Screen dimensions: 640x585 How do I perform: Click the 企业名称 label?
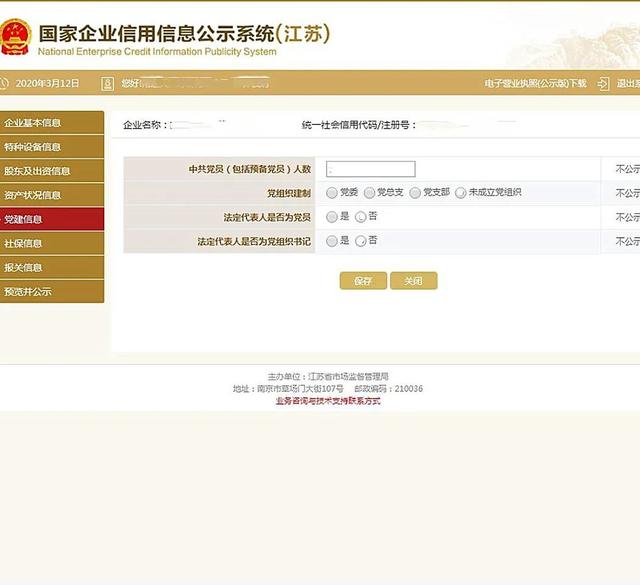[x=145, y=125]
